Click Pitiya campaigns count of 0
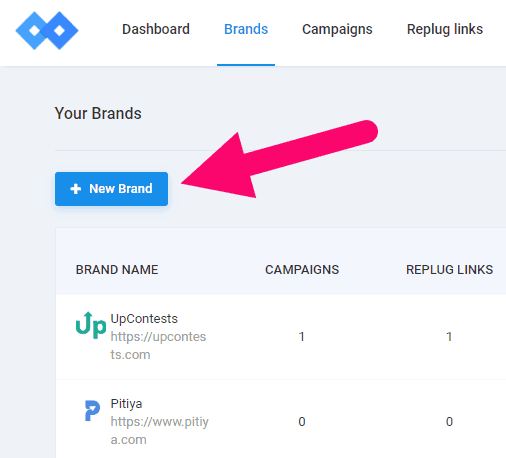Viewport: 506px width, 458px height. [x=302, y=422]
